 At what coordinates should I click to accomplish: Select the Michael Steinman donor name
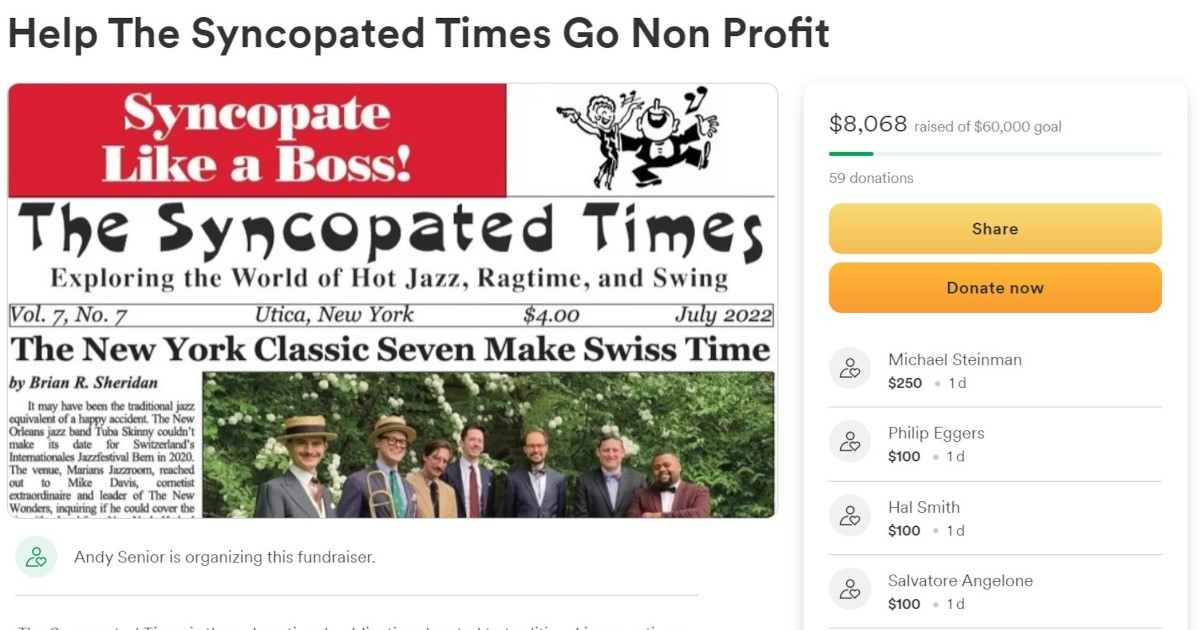pyautogui.click(x=955, y=359)
